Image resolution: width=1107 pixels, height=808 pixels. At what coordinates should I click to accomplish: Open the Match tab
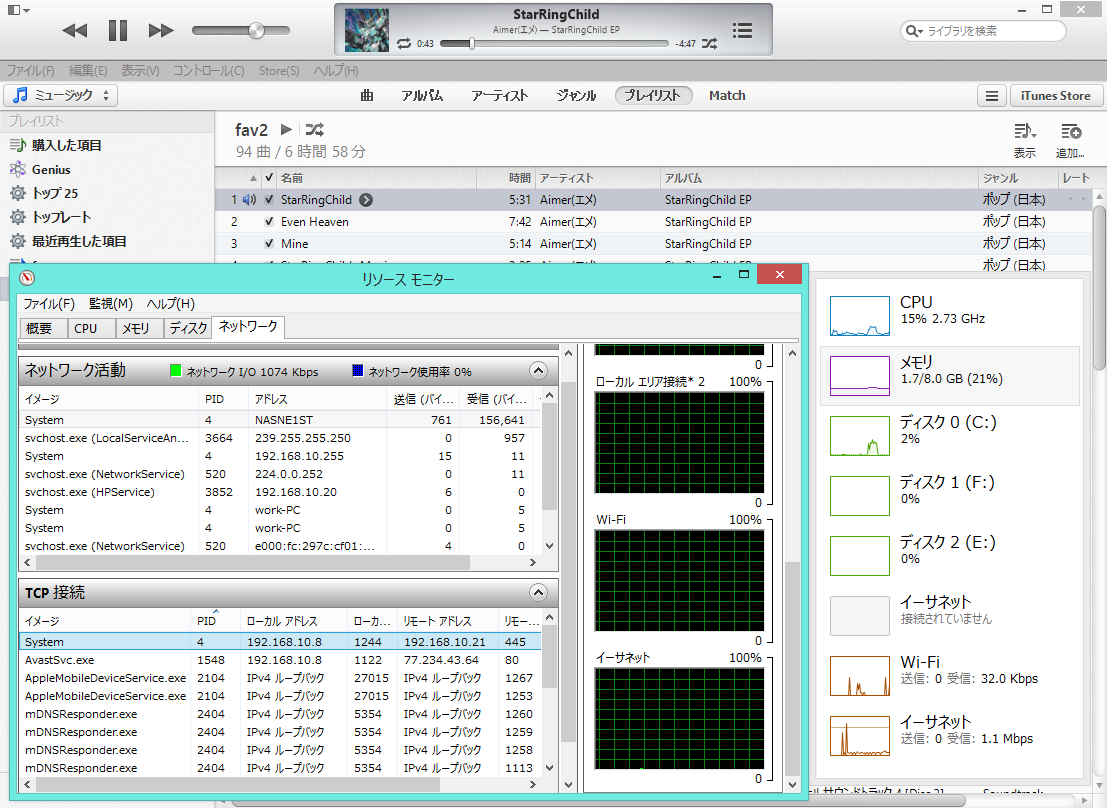727,95
